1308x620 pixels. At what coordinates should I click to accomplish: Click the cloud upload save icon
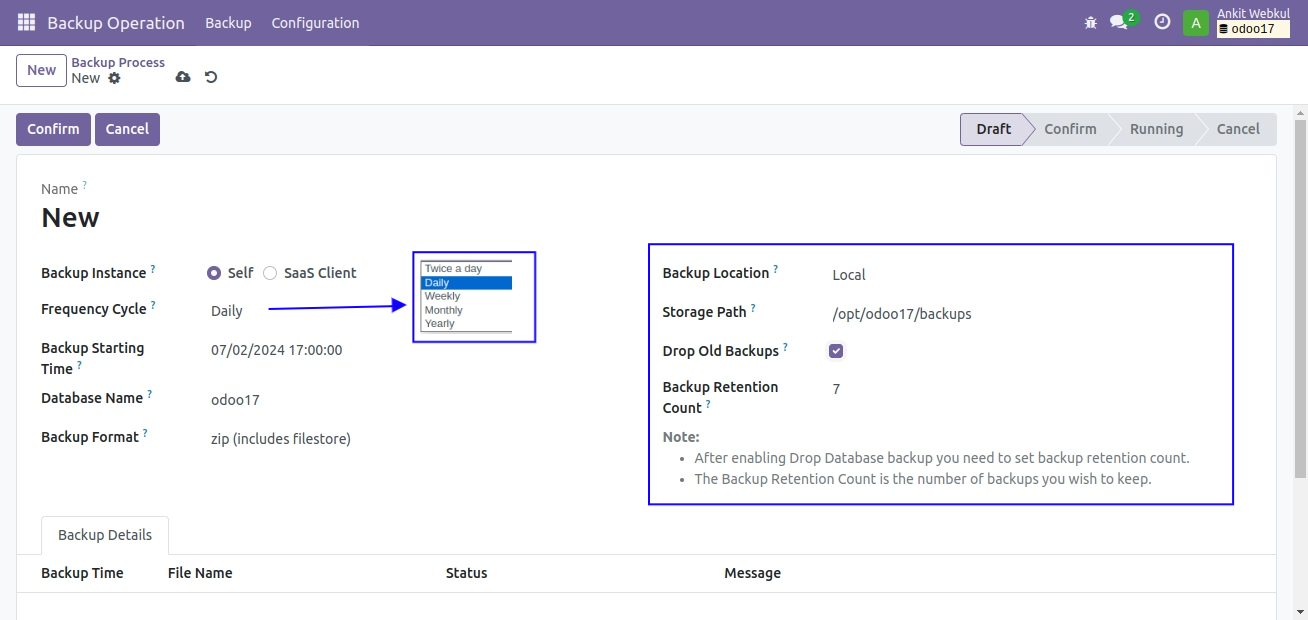click(x=183, y=77)
